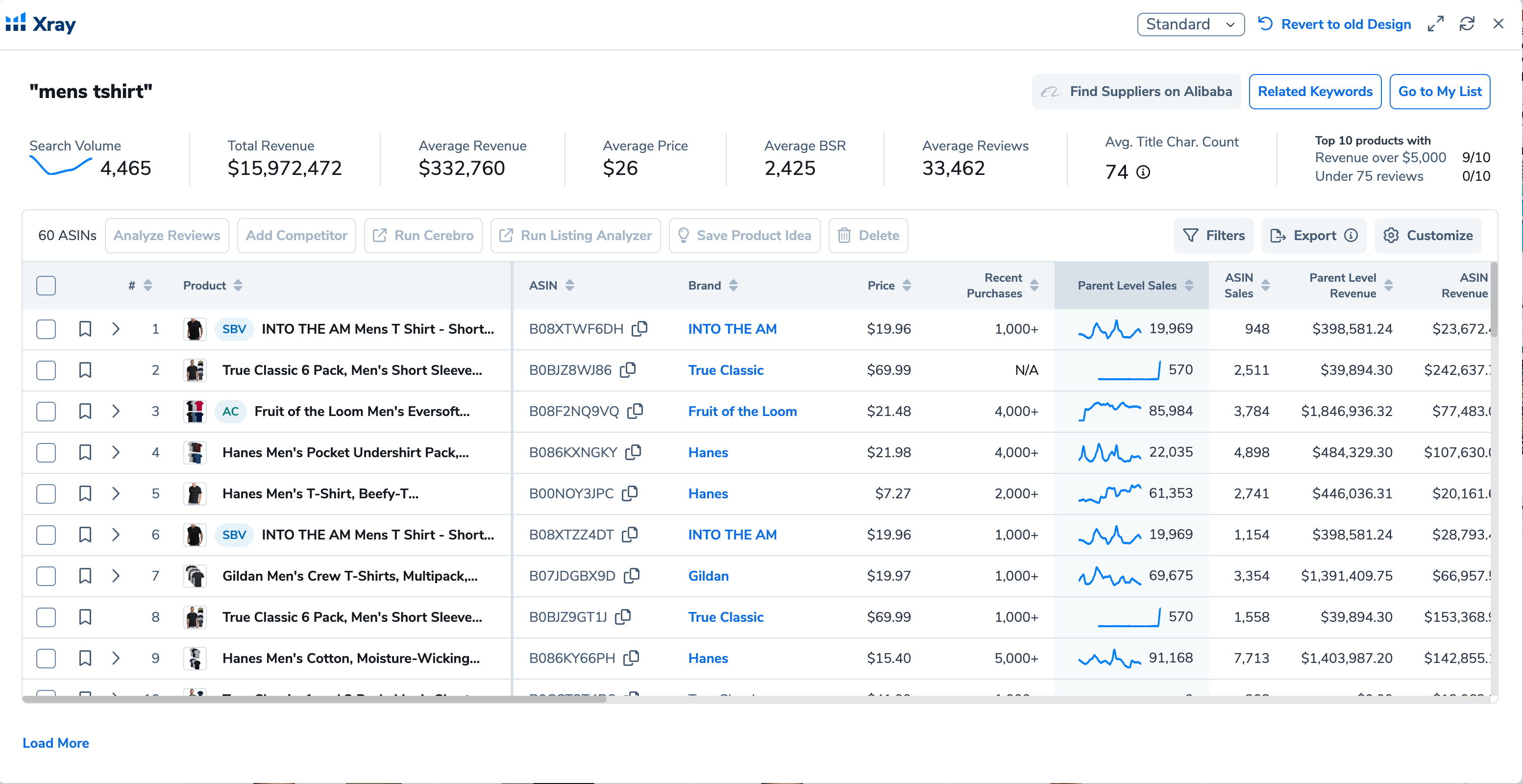Check row 6 INTO THE AM checkbox
1523x784 pixels.
46,535
